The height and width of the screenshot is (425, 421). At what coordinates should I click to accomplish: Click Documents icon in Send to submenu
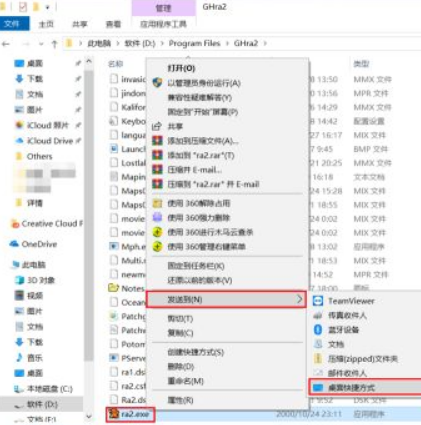(318, 344)
